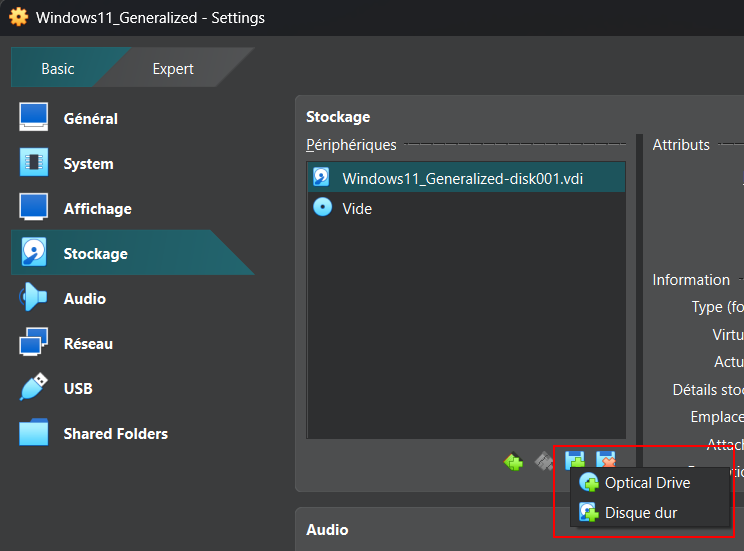
Task: Click the add attachment icon
Action: [x=575, y=460]
